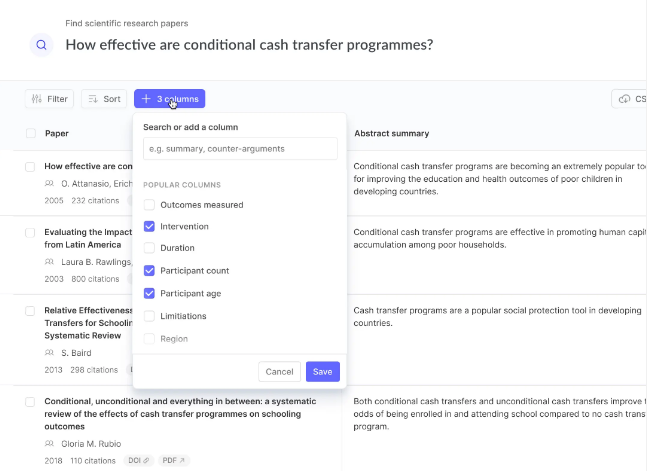Click the authors icon beside S. Baird
The image size is (647, 471).
tap(49, 352)
